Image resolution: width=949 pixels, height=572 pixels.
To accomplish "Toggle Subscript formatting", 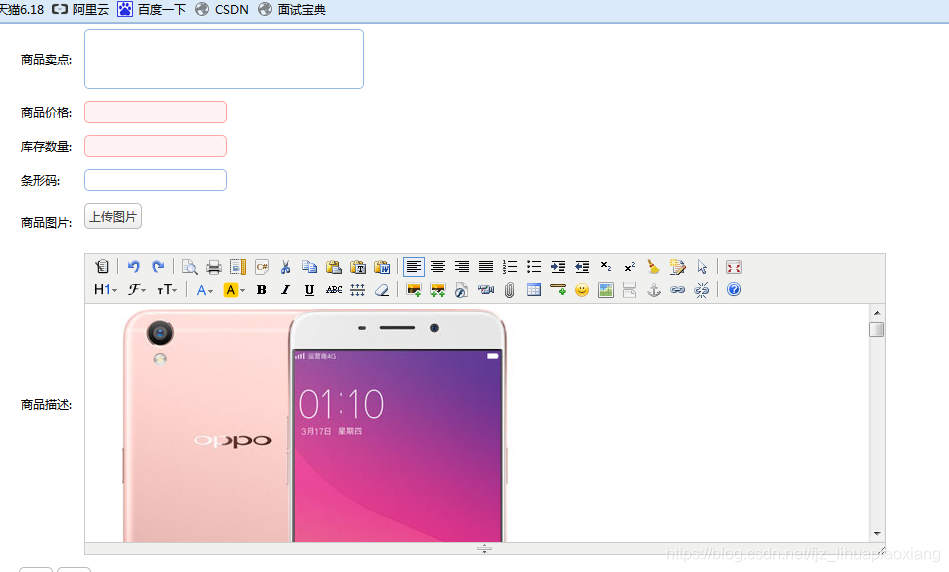I will pos(606,266).
